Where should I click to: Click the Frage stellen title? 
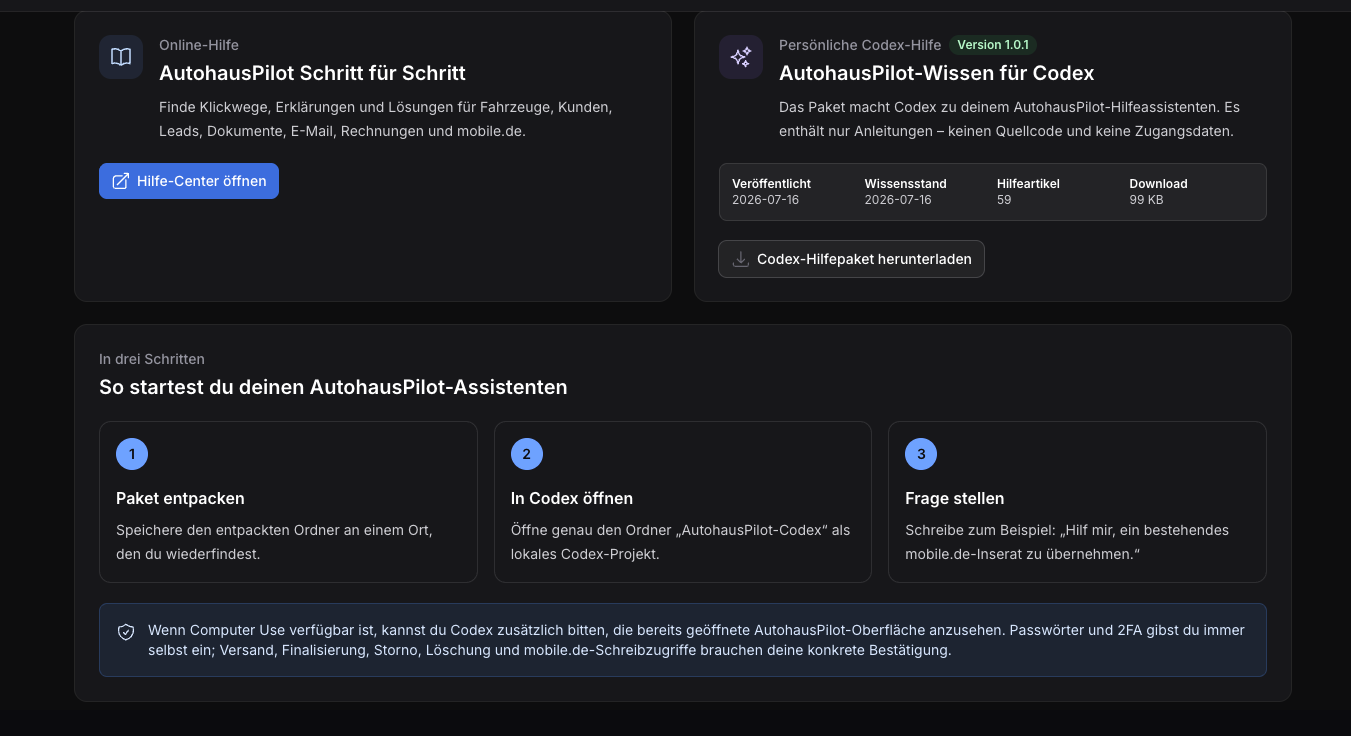pos(955,498)
